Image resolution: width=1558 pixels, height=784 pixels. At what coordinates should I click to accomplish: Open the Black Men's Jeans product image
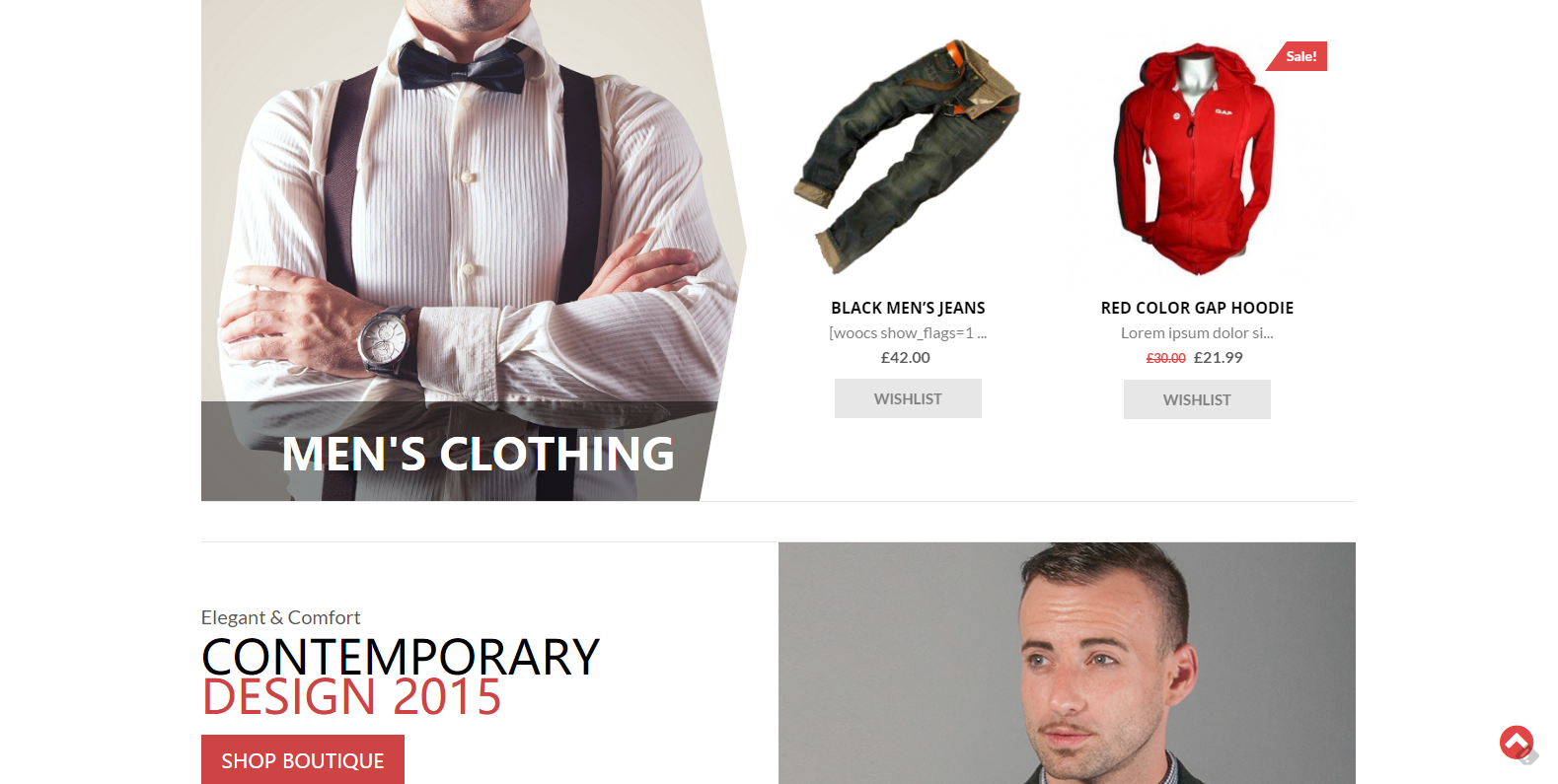tap(908, 158)
